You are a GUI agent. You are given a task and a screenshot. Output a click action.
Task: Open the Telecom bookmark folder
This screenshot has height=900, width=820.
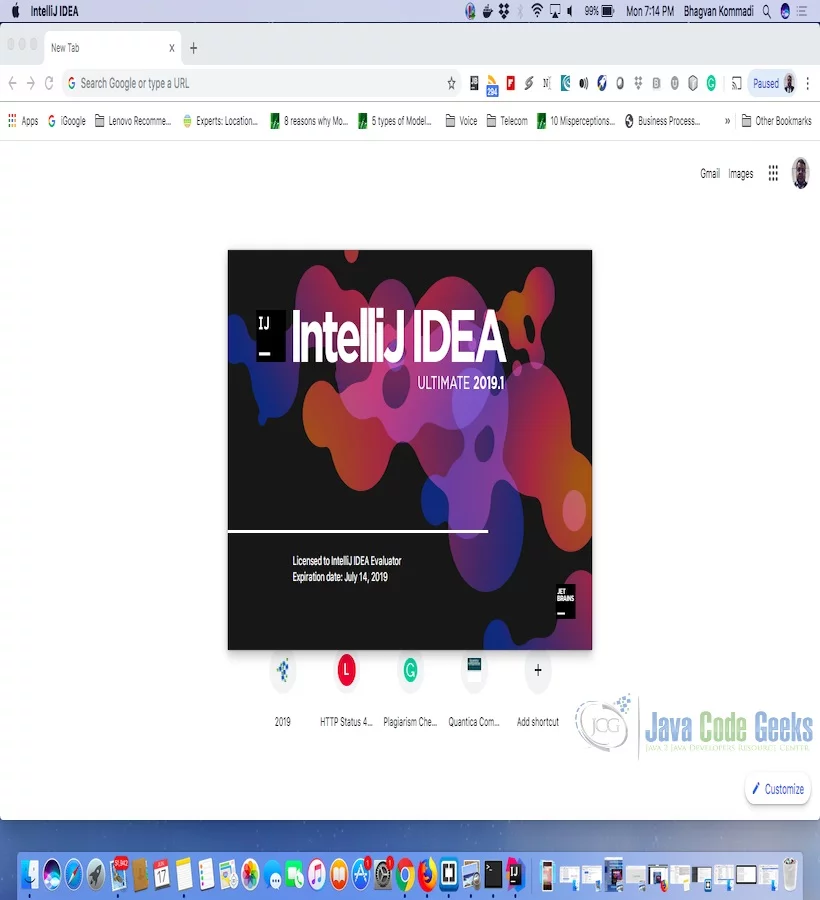(507, 121)
